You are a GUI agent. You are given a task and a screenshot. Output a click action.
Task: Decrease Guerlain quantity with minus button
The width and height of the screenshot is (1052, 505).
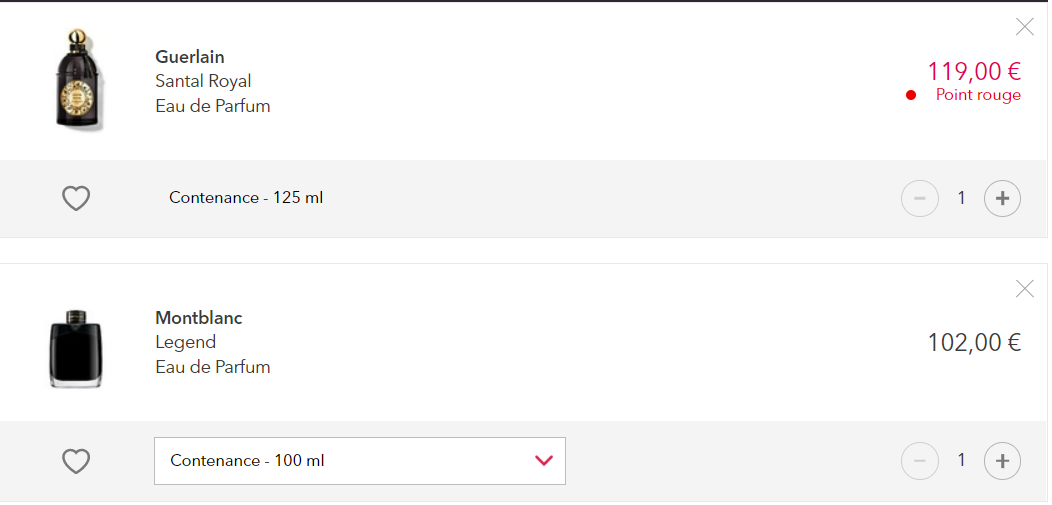point(919,199)
